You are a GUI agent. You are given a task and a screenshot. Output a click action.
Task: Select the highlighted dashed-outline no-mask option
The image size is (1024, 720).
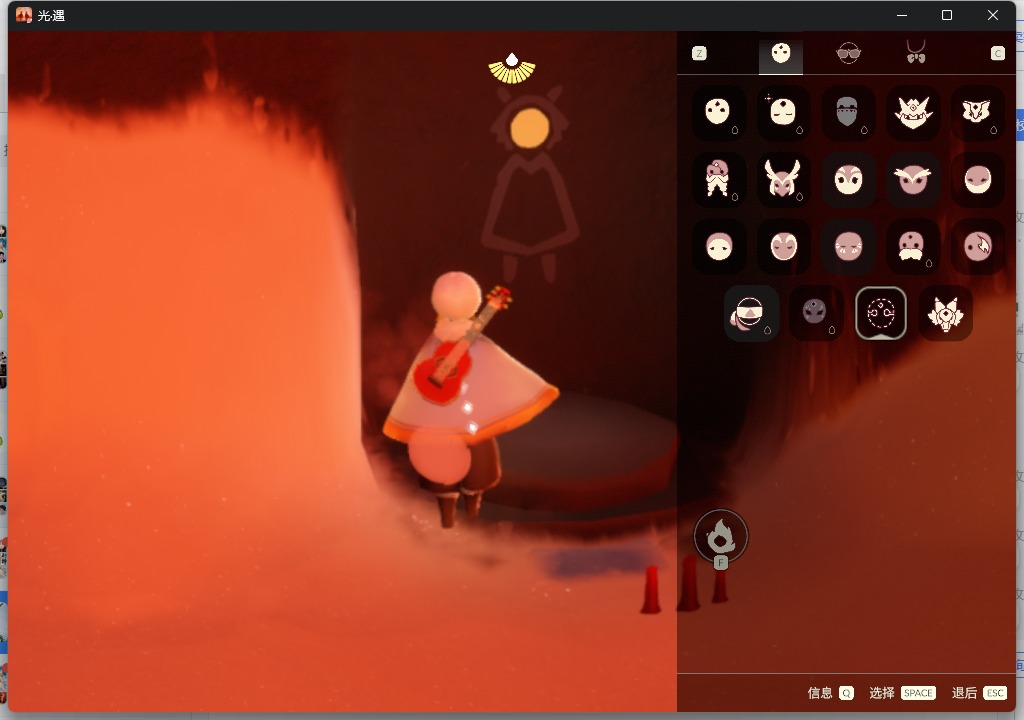pos(880,313)
